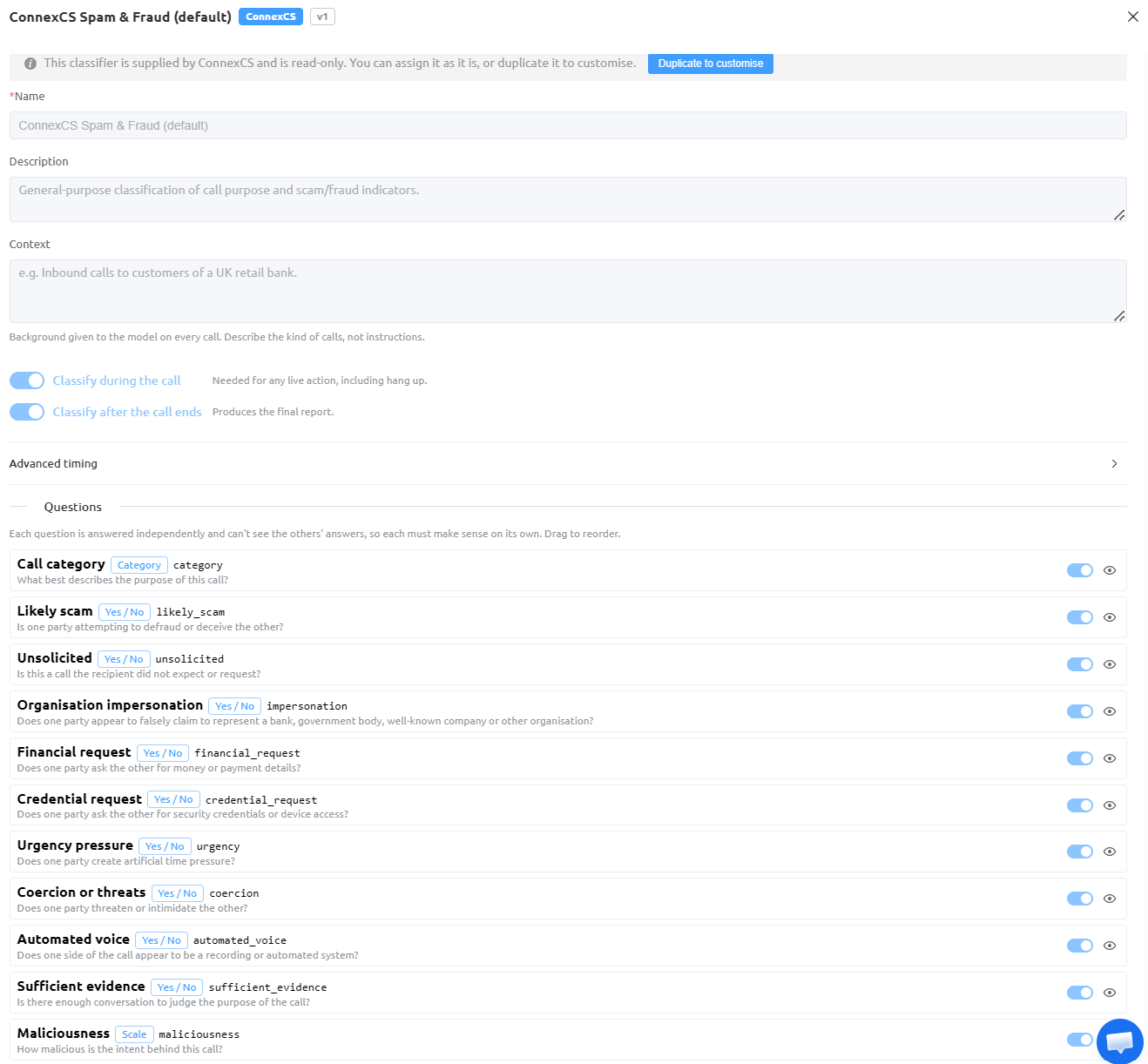
Task: Click Yes / No tag on Coercion or threats
Action: (178, 893)
